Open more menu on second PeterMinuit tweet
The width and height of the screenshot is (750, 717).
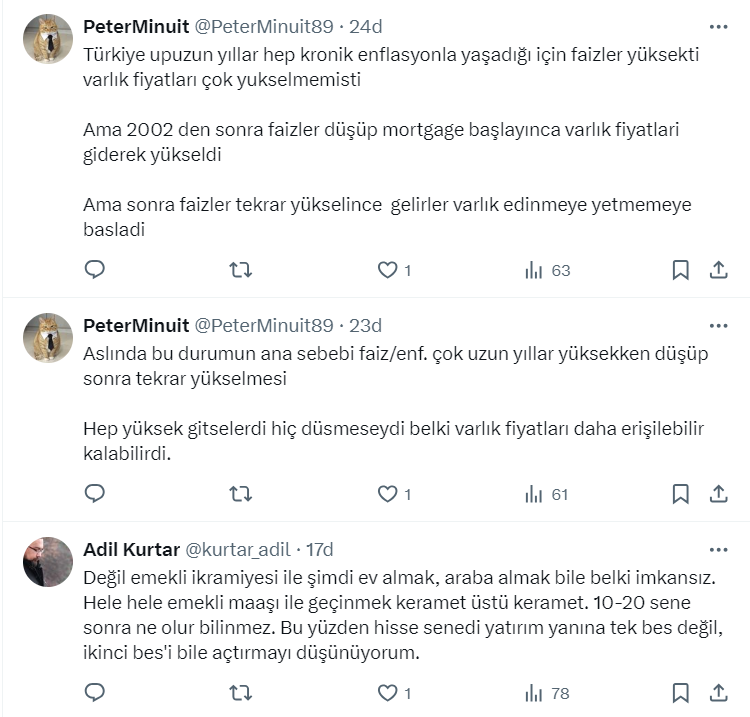pos(718,326)
